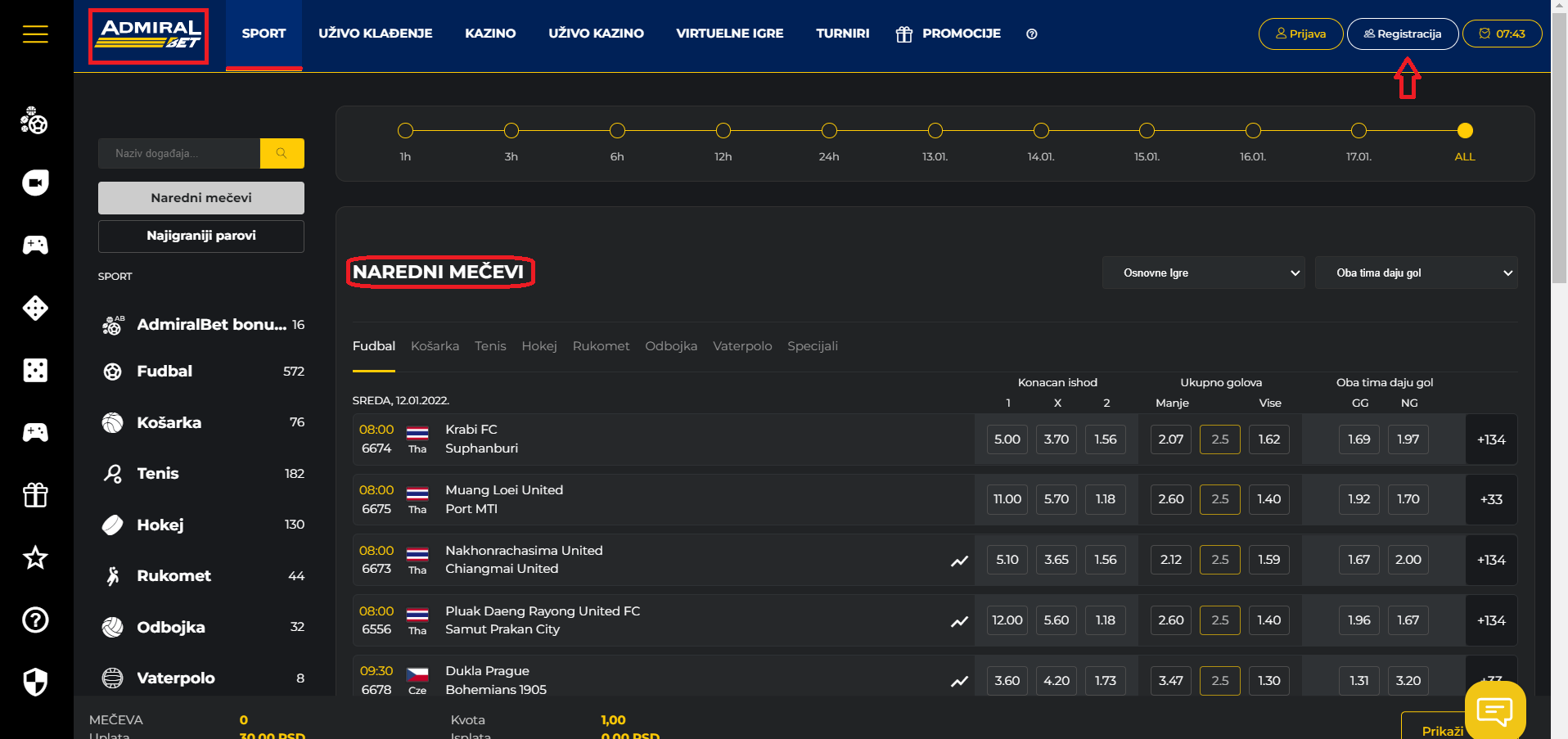Open the help question mark in sidebar
Image resolution: width=1568 pixels, height=739 pixels.
click(35, 620)
